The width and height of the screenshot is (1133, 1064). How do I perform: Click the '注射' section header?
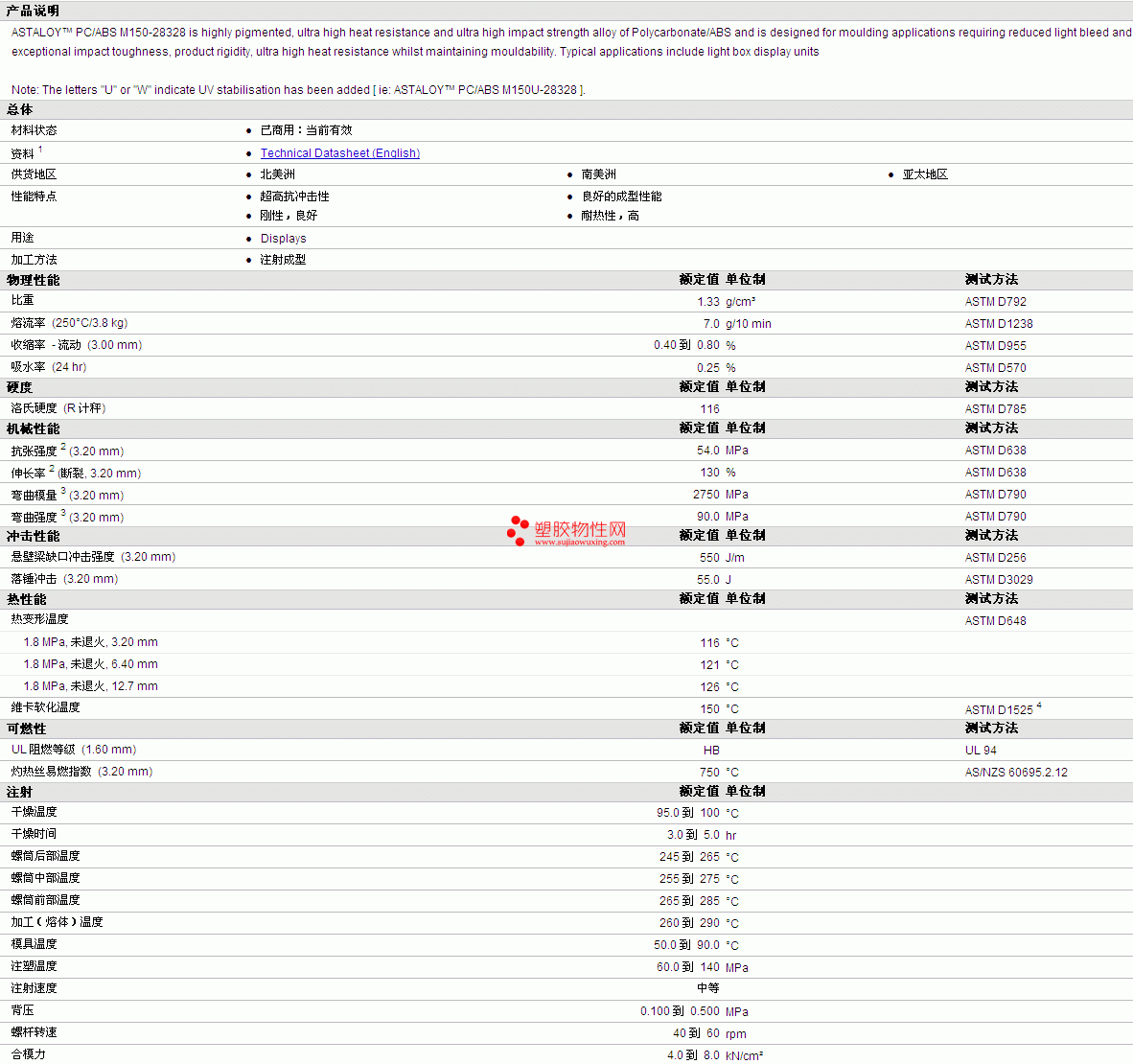tap(19, 792)
